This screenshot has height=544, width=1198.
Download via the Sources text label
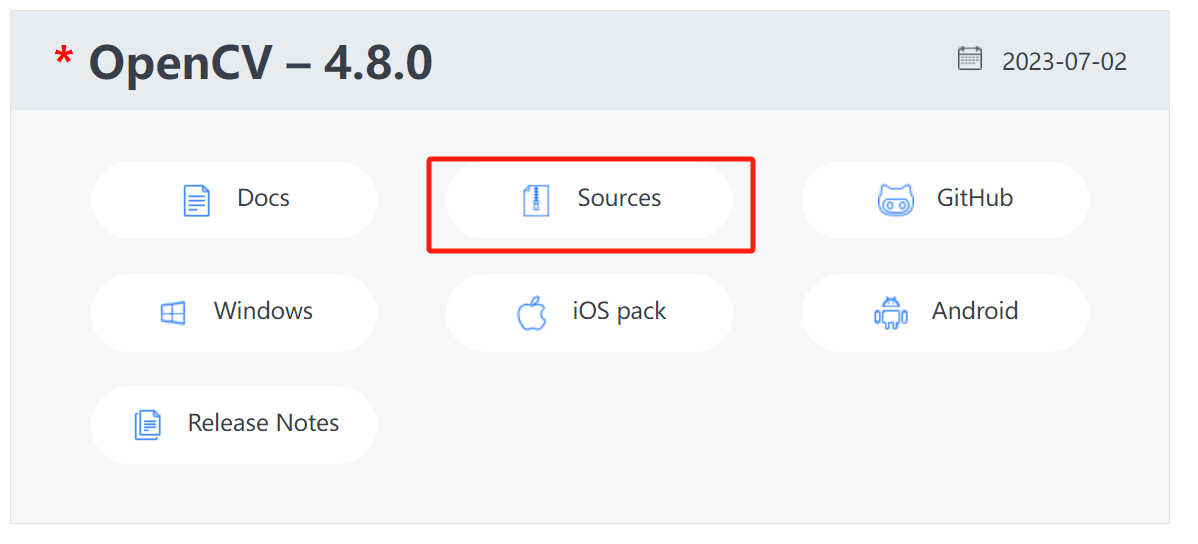tap(620, 198)
